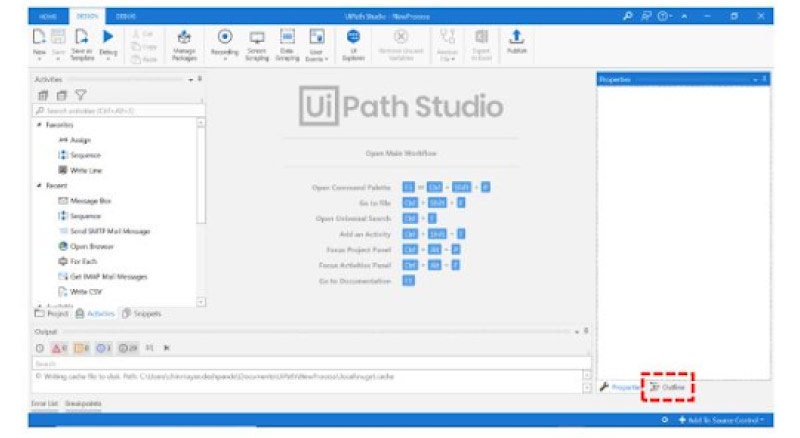
Task: Launch Data Scraping
Action: point(287,45)
